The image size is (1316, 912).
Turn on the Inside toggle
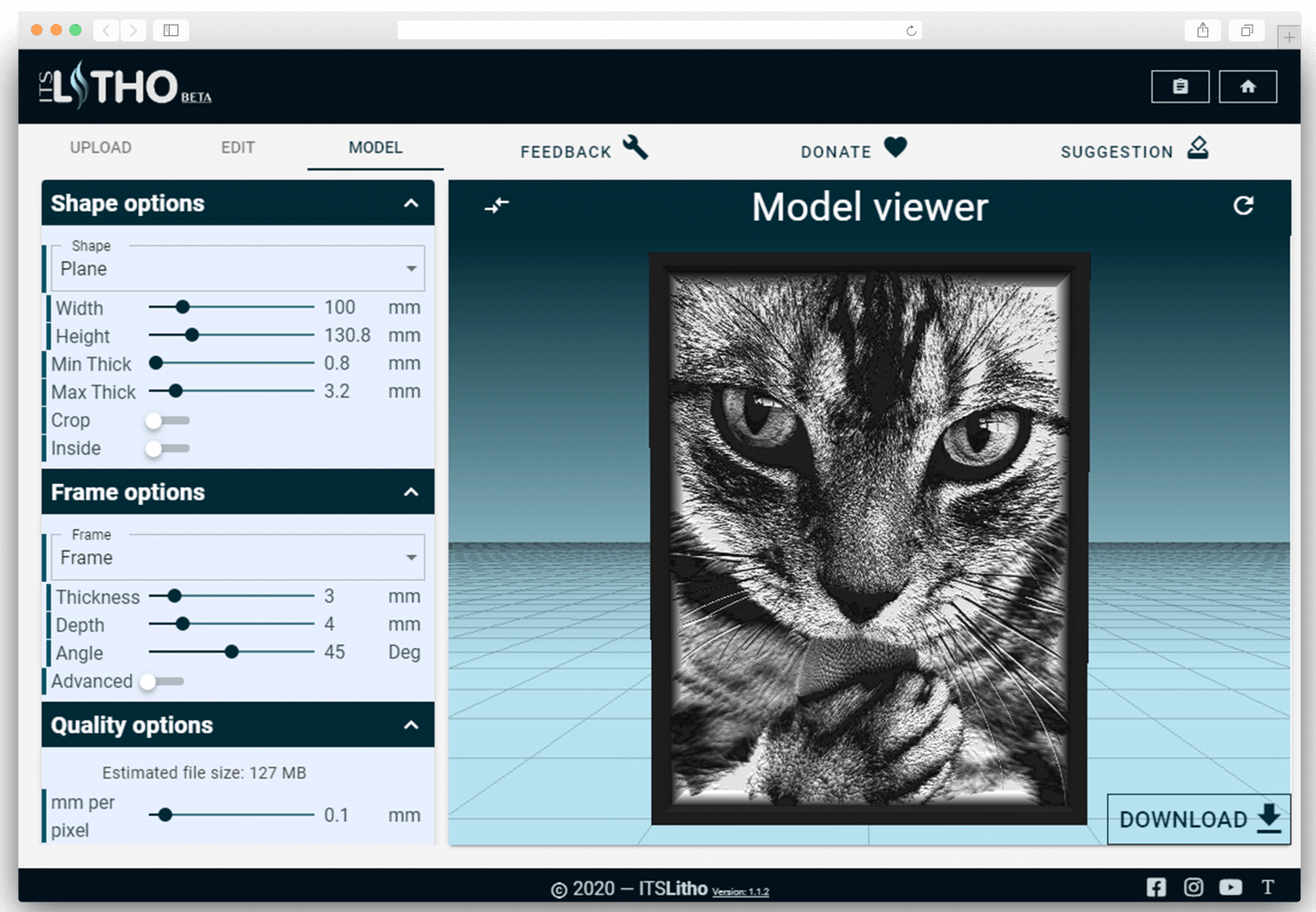point(166,449)
